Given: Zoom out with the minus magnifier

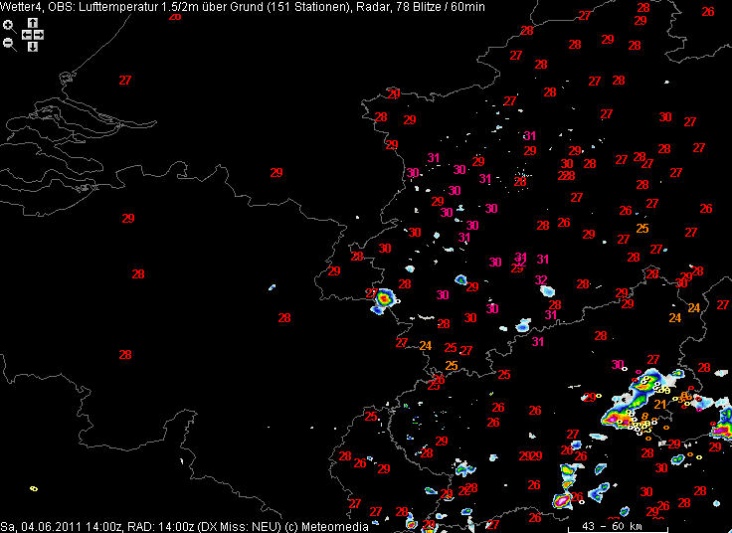Looking at the screenshot, I should (x=8, y=43).
